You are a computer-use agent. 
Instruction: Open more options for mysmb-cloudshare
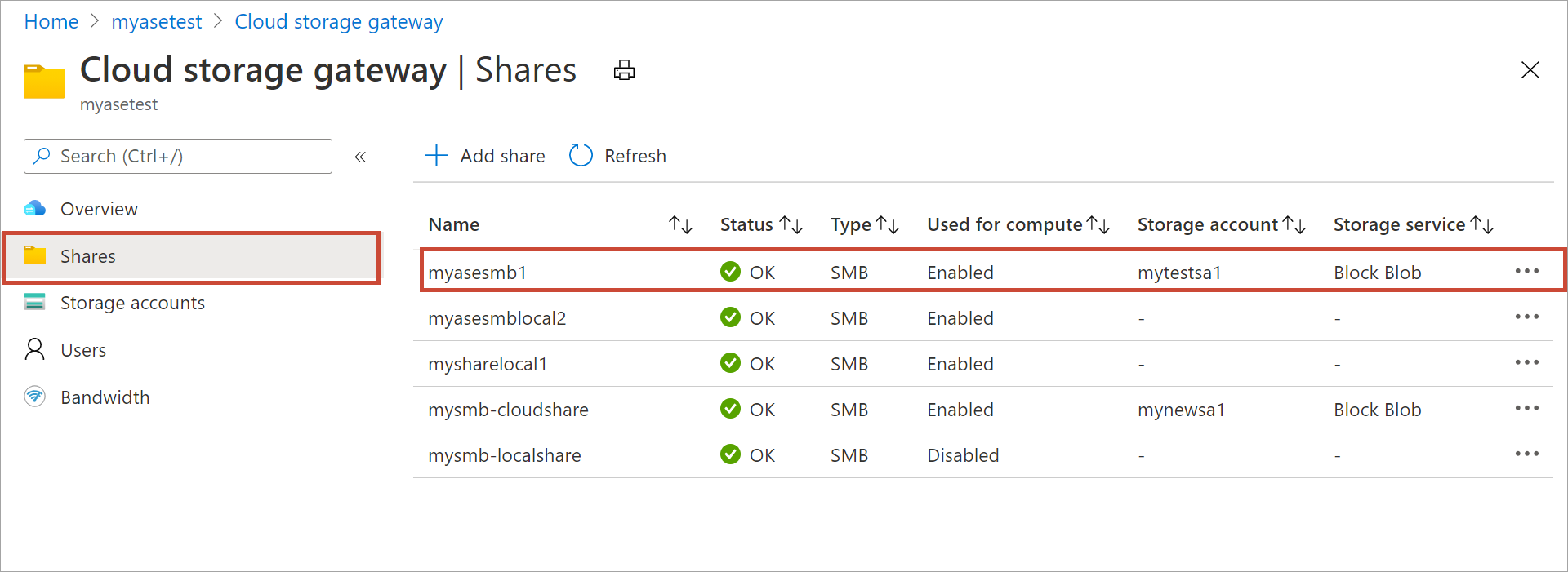pyautogui.click(x=1526, y=408)
